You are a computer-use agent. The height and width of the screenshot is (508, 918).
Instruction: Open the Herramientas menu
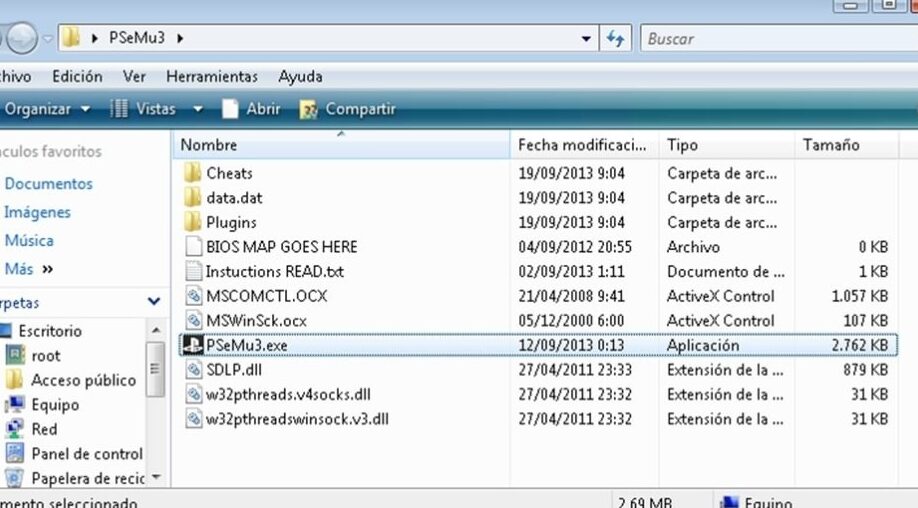212,77
